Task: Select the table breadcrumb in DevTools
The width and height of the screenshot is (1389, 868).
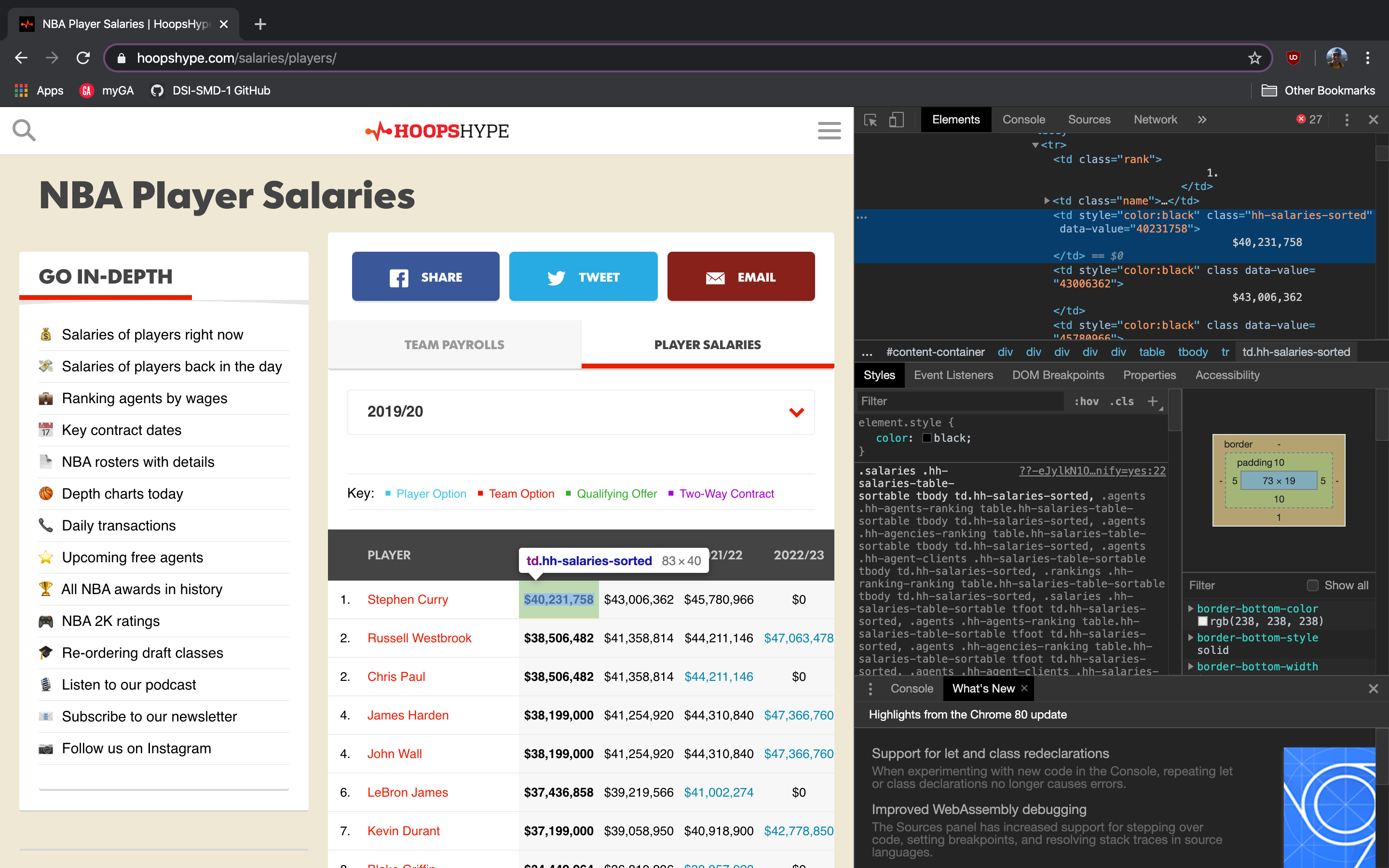Action: click(1151, 352)
